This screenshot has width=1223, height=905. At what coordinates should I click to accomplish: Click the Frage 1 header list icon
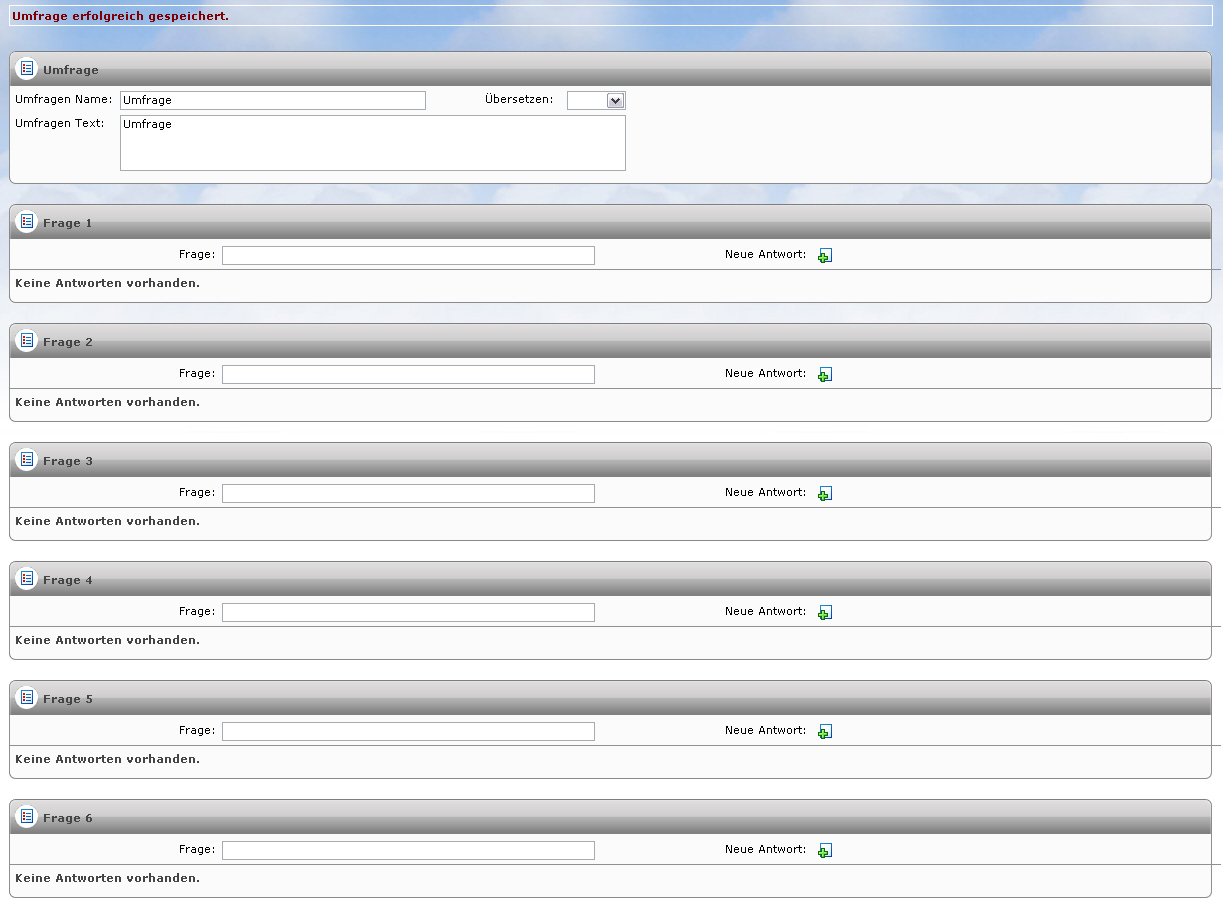[27, 221]
